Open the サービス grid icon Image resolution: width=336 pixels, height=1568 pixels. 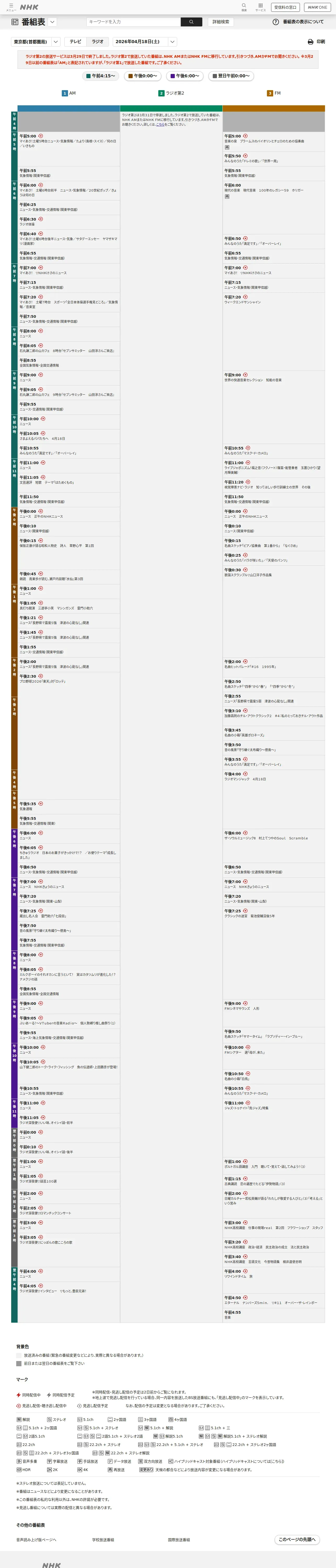coord(260,7)
